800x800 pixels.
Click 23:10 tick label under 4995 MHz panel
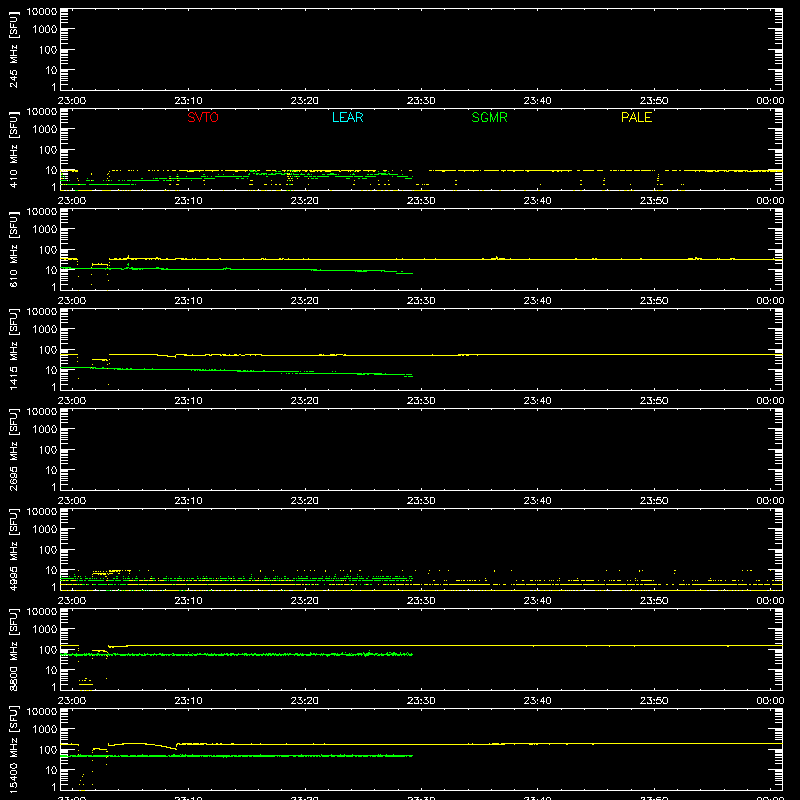pyautogui.click(x=188, y=601)
